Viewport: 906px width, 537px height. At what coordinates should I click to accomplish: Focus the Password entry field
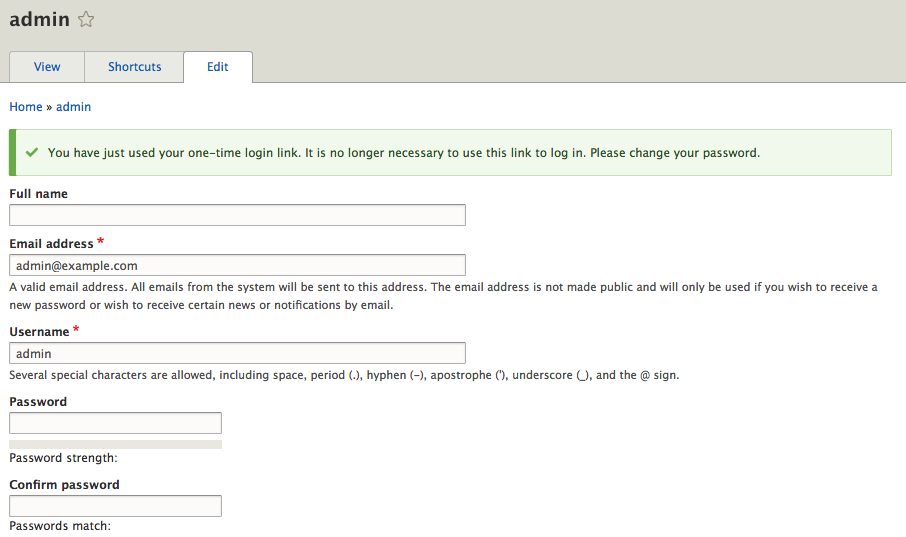pyautogui.click(x=115, y=423)
